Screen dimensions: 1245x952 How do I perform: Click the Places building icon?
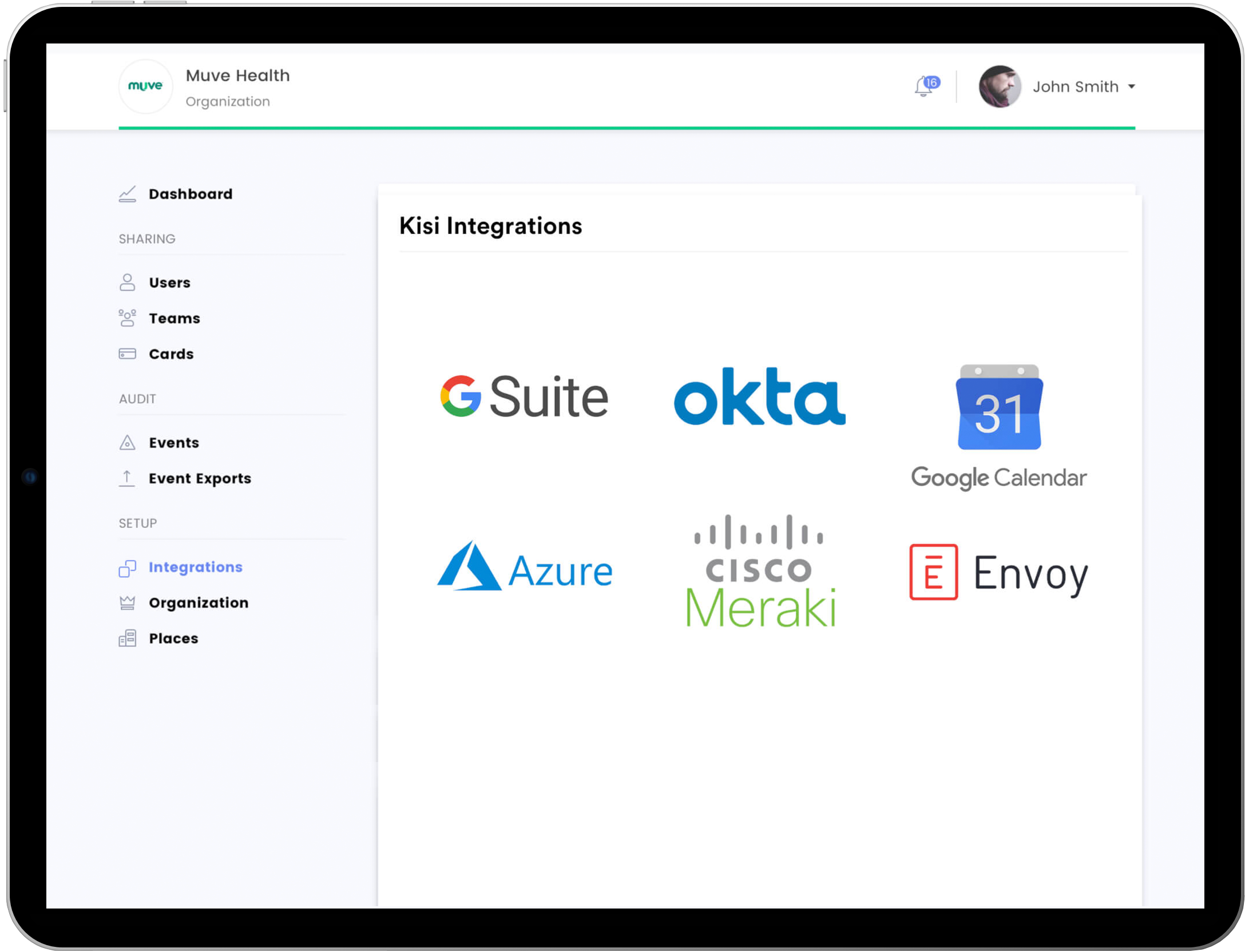click(x=127, y=638)
